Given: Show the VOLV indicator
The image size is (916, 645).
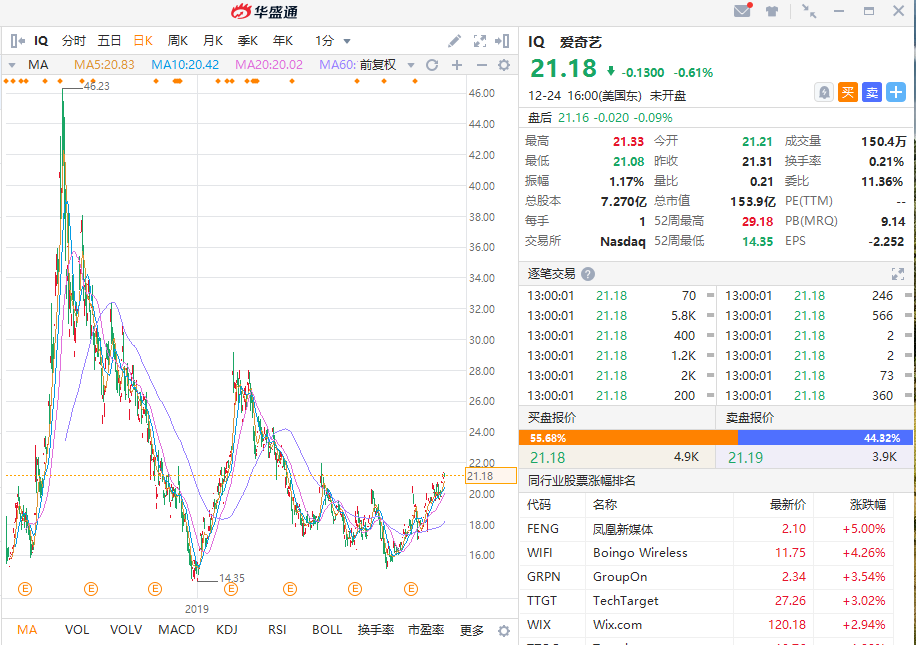Looking at the screenshot, I should tap(126, 630).
